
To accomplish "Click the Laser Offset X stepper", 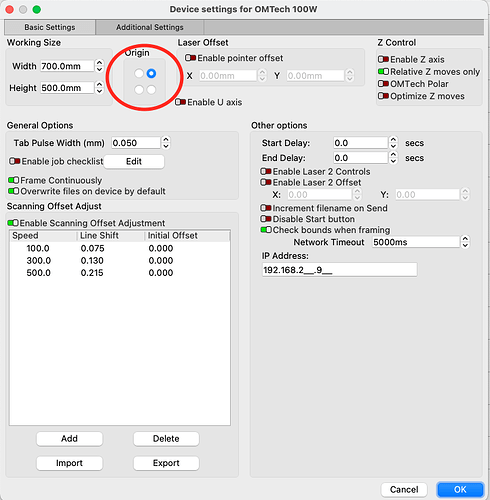I will 262,76.
